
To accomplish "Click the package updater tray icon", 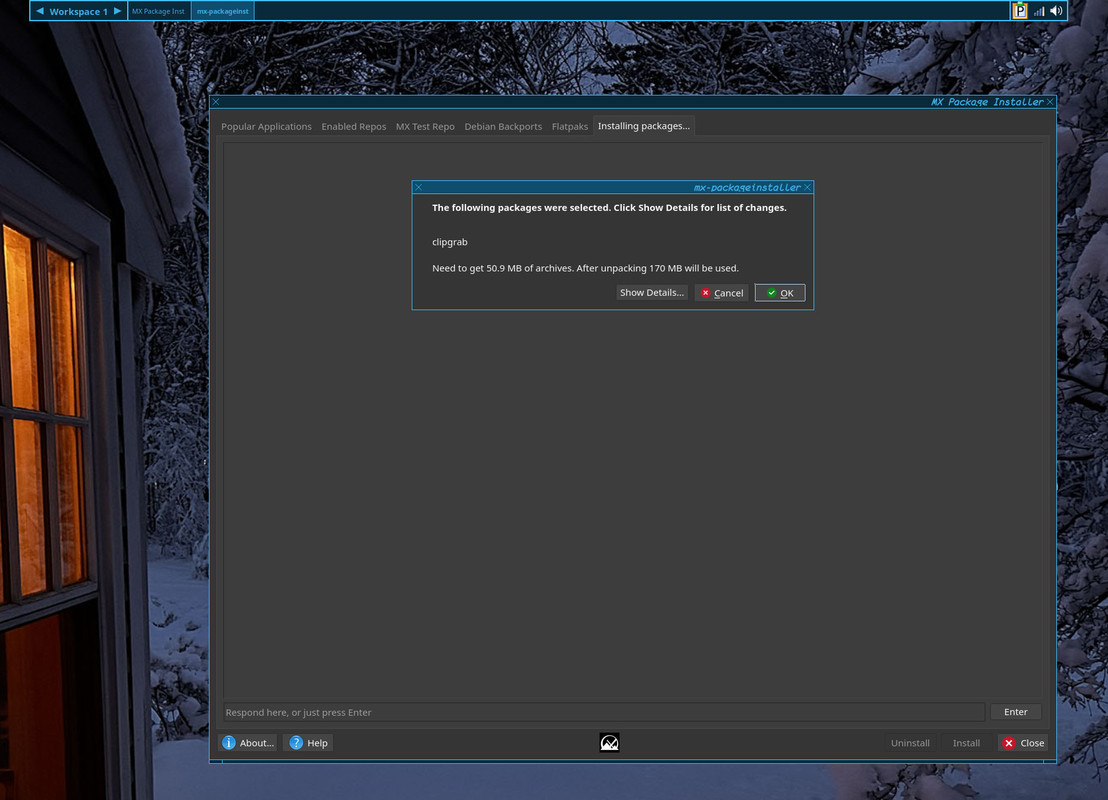I will 1020,11.
